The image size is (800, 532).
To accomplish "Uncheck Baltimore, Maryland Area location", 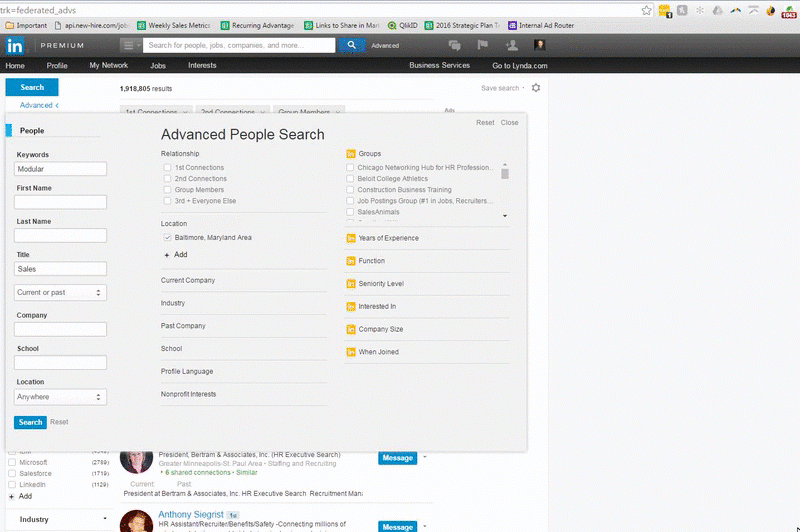I will point(167,238).
